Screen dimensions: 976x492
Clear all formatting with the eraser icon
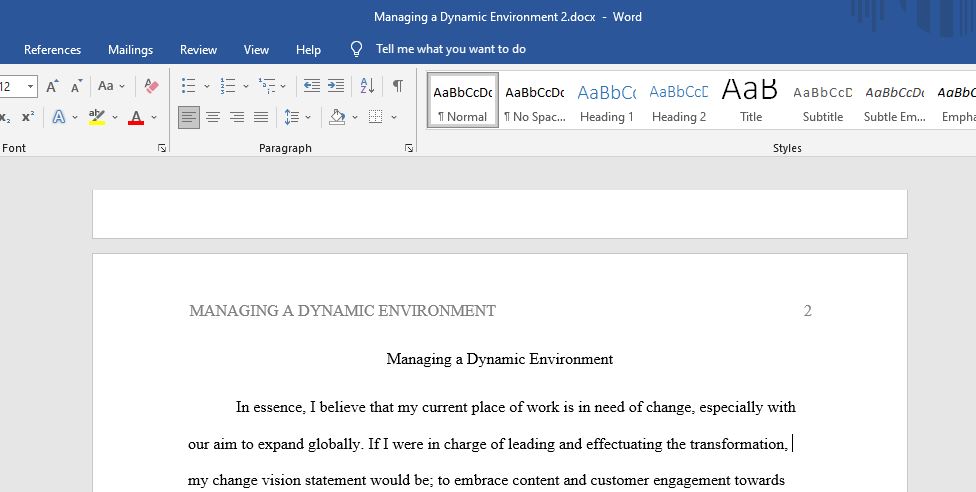coord(151,86)
